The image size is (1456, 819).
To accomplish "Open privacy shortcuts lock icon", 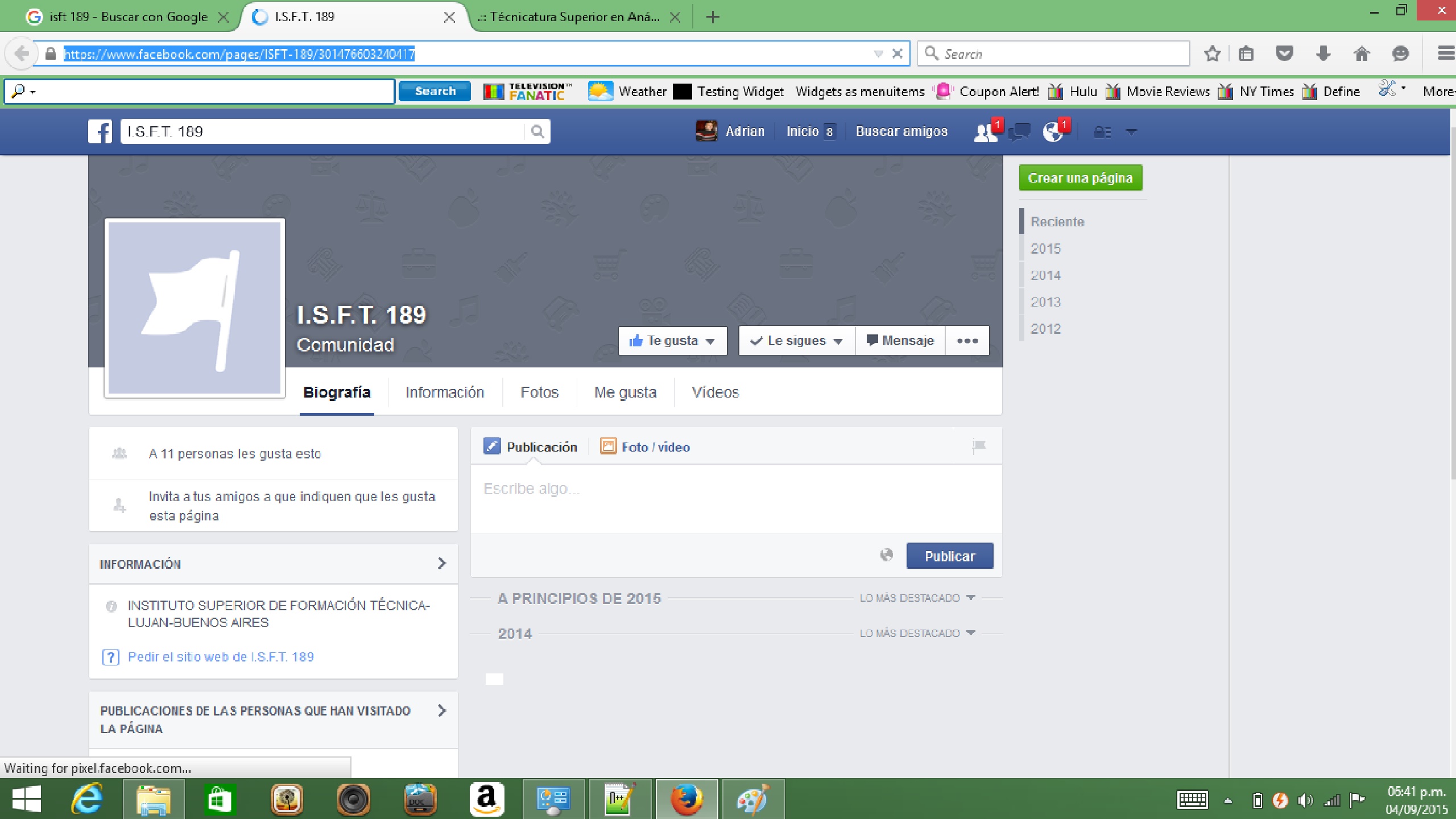I will 1102,132.
